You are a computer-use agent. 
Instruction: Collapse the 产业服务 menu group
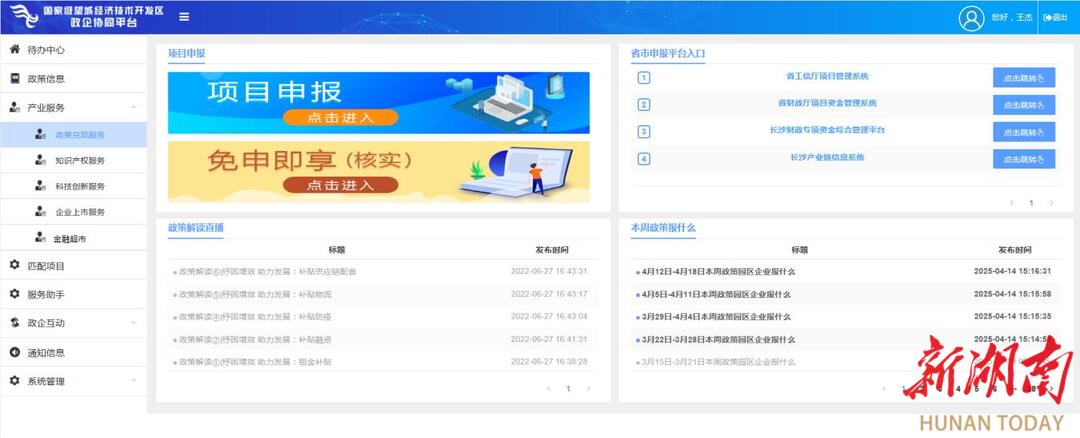tap(133, 107)
